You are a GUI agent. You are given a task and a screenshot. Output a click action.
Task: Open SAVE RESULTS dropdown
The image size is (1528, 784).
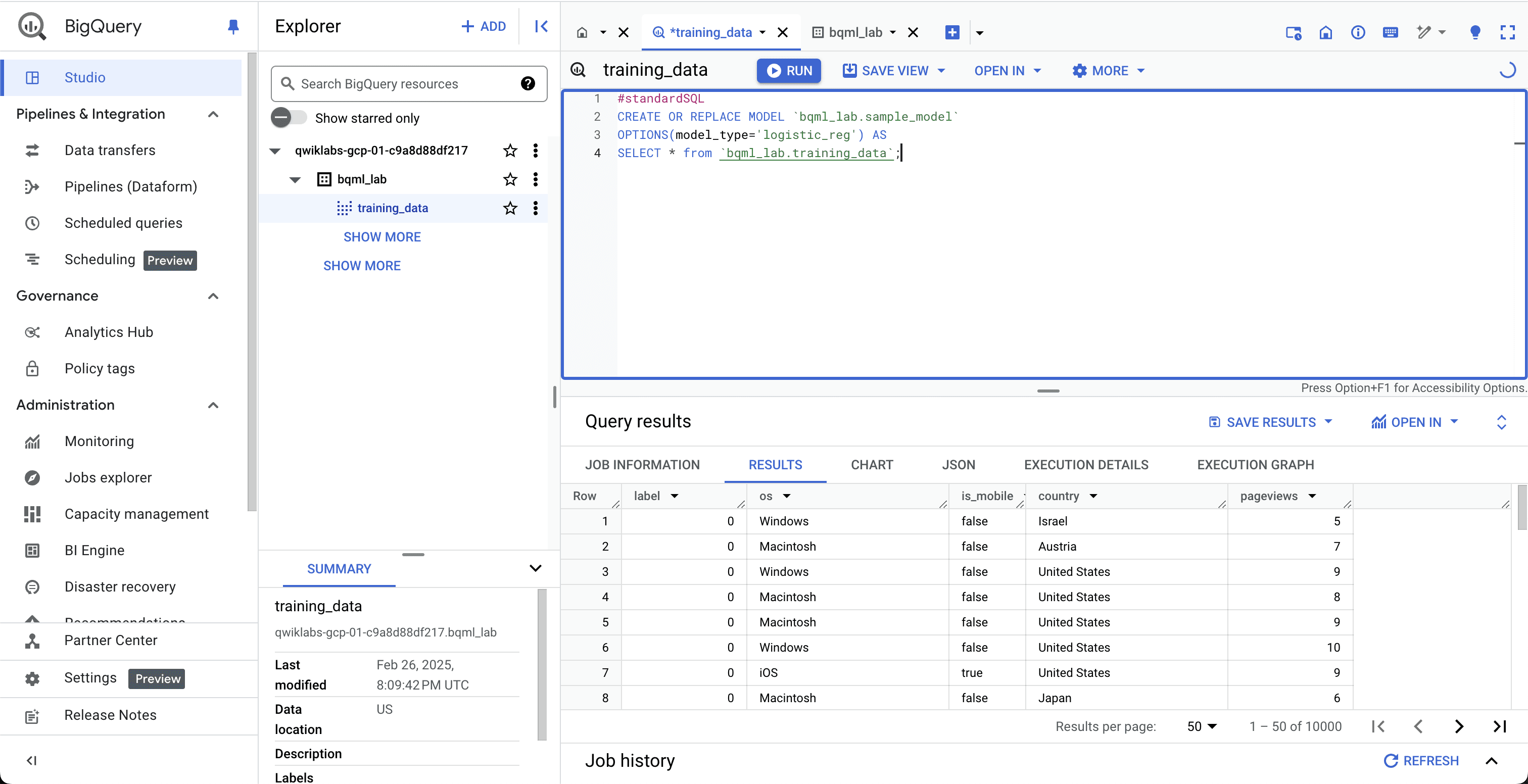[x=1270, y=422]
